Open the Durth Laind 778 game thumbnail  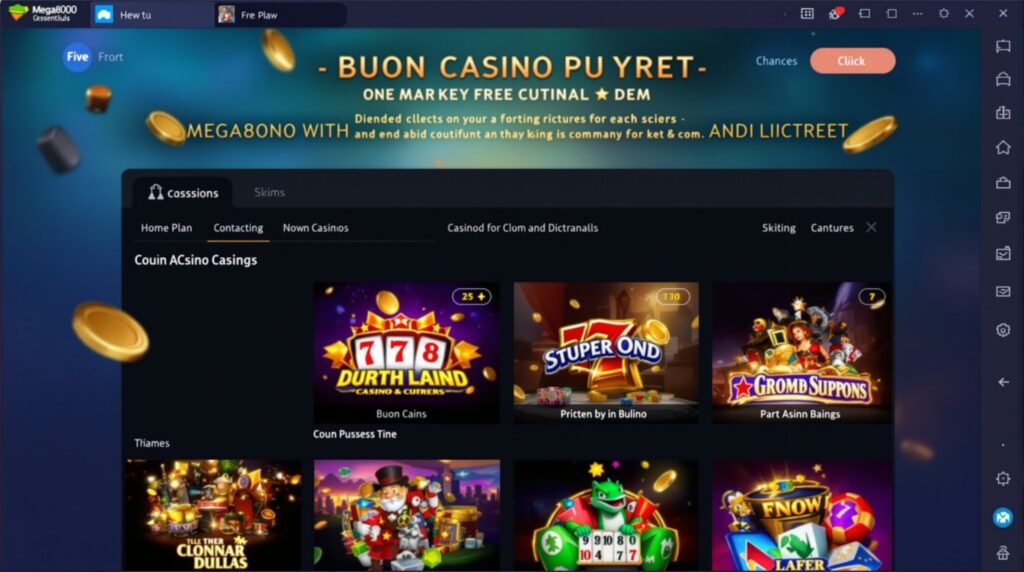pyautogui.click(x=406, y=353)
